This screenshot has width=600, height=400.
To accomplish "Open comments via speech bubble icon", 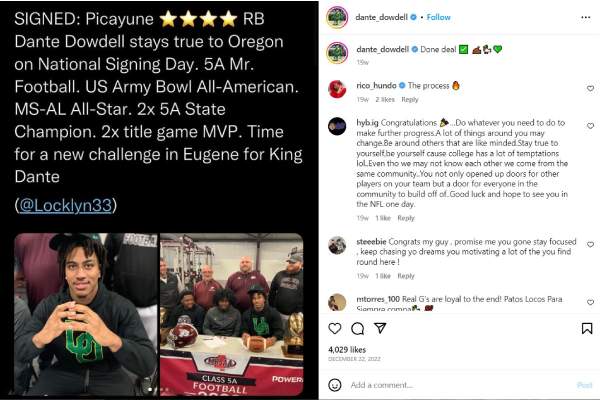I will point(357,328).
